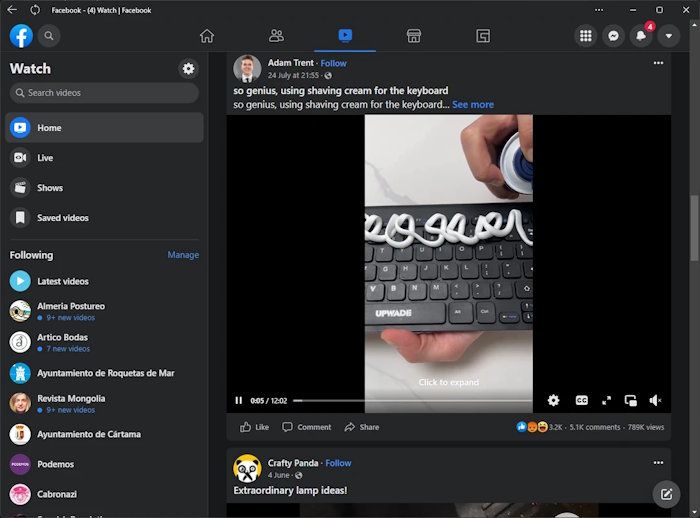Unmute the video speaker icon
The width and height of the screenshot is (700, 518).
click(x=655, y=401)
